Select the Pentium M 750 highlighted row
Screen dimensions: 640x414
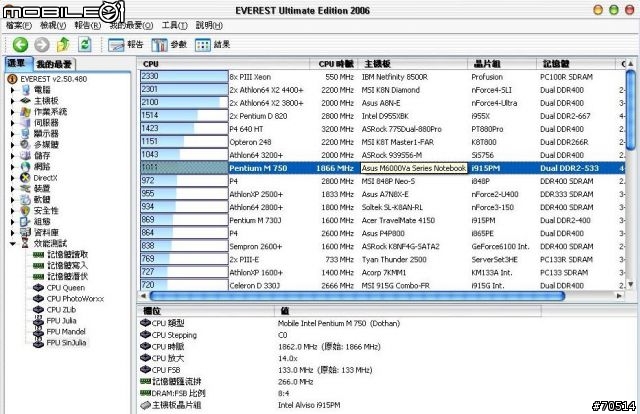(382, 168)
